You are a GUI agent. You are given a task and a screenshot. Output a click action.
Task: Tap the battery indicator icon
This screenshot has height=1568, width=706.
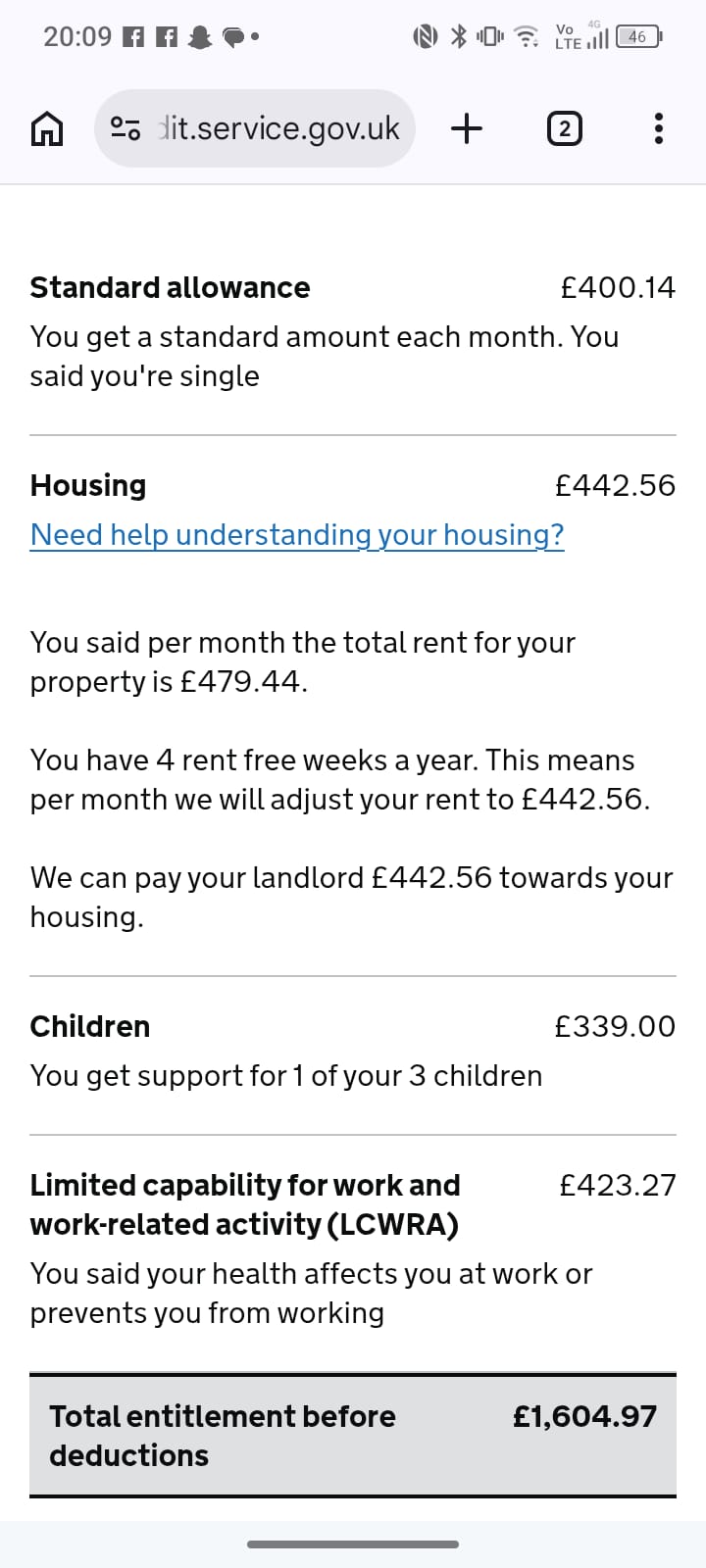[638, 37]
